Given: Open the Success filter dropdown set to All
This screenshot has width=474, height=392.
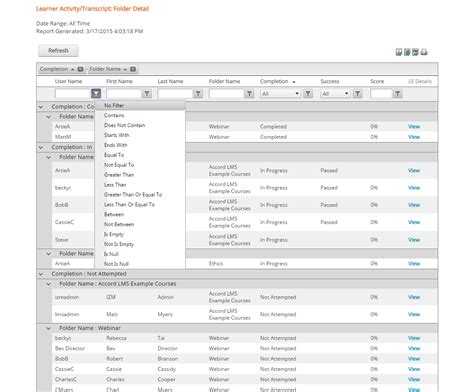Looking at the screenshot, I should (x=336, y=94).
